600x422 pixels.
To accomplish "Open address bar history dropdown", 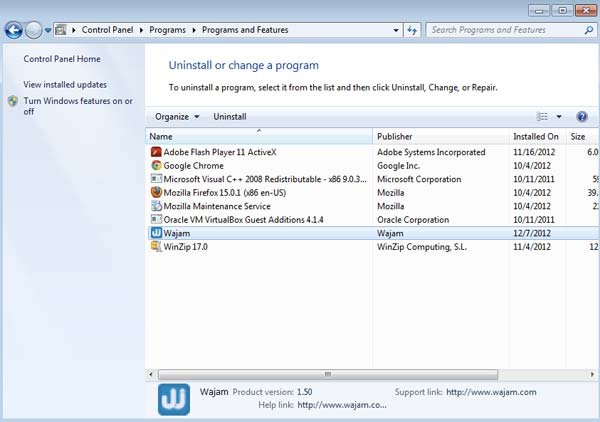I will point(396,30).
